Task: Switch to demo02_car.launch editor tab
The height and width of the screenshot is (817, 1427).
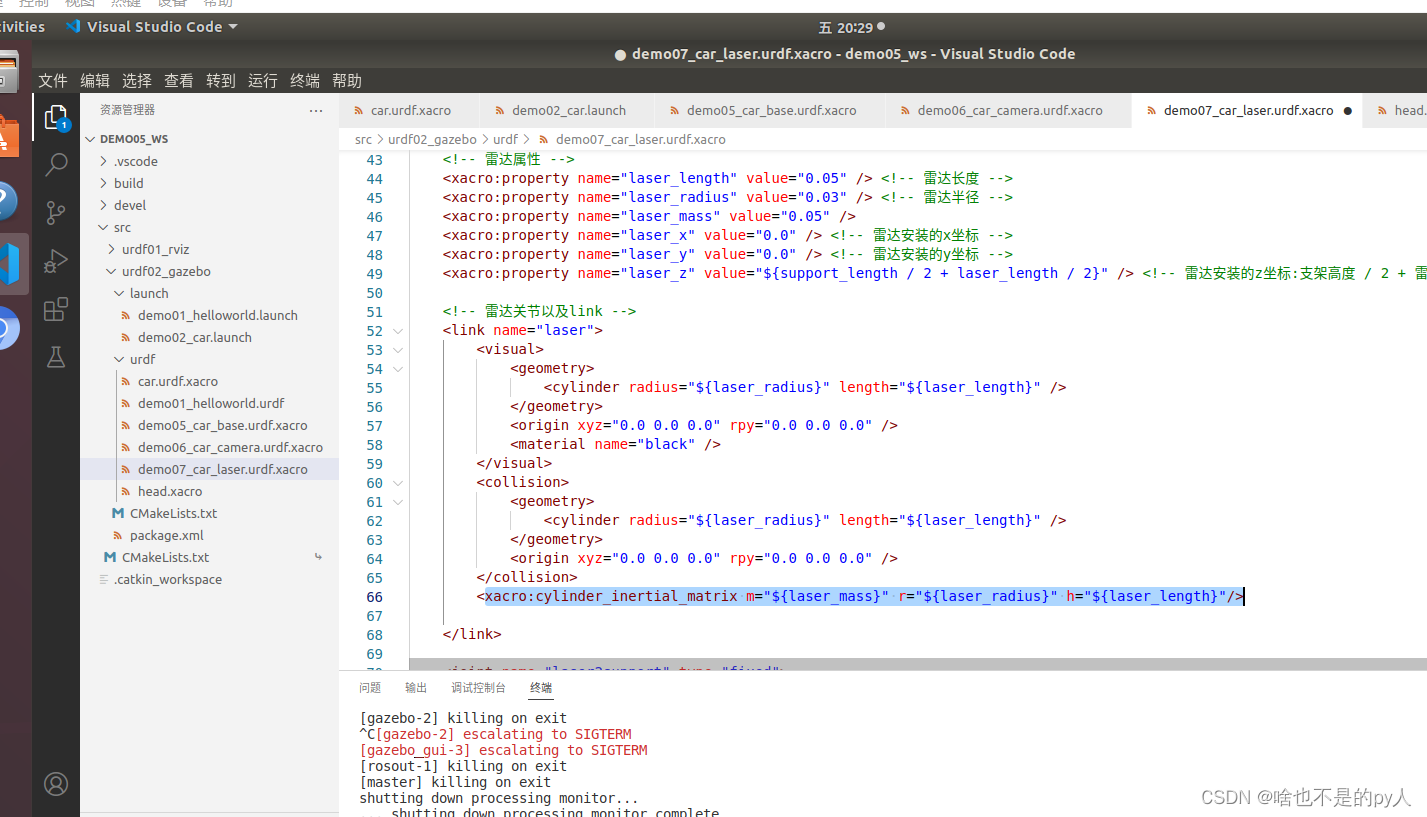Action: pos(567,111)
